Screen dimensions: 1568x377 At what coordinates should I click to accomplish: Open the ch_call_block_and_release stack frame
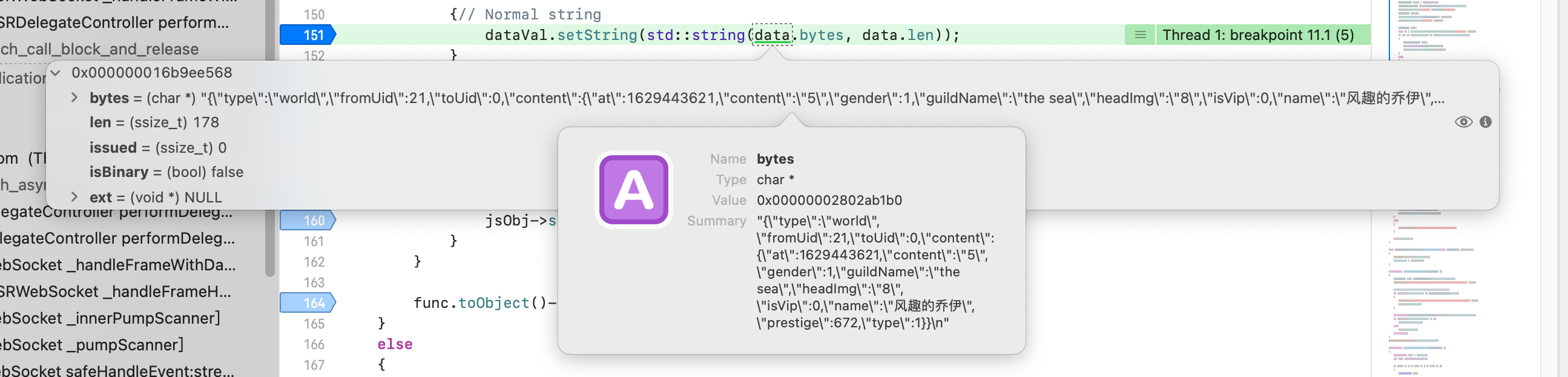[100, 49]
